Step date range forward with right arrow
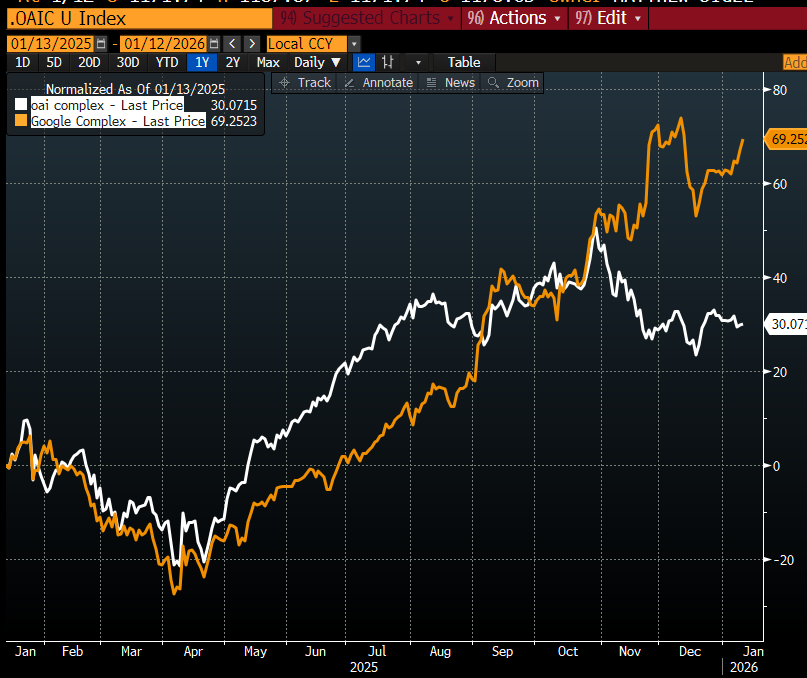The image size is (807, 678). click(252, 44)
